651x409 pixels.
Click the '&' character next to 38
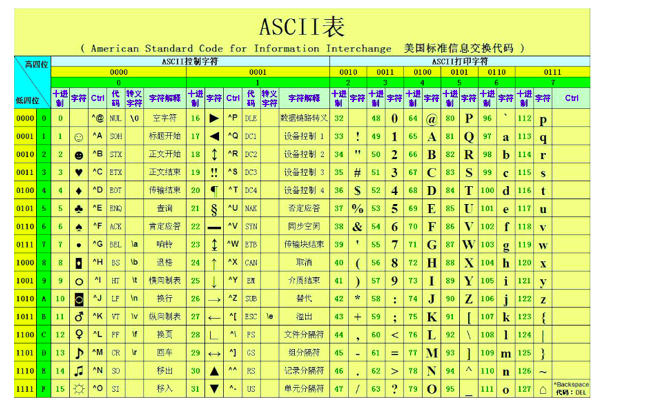(x=357, y=227)
